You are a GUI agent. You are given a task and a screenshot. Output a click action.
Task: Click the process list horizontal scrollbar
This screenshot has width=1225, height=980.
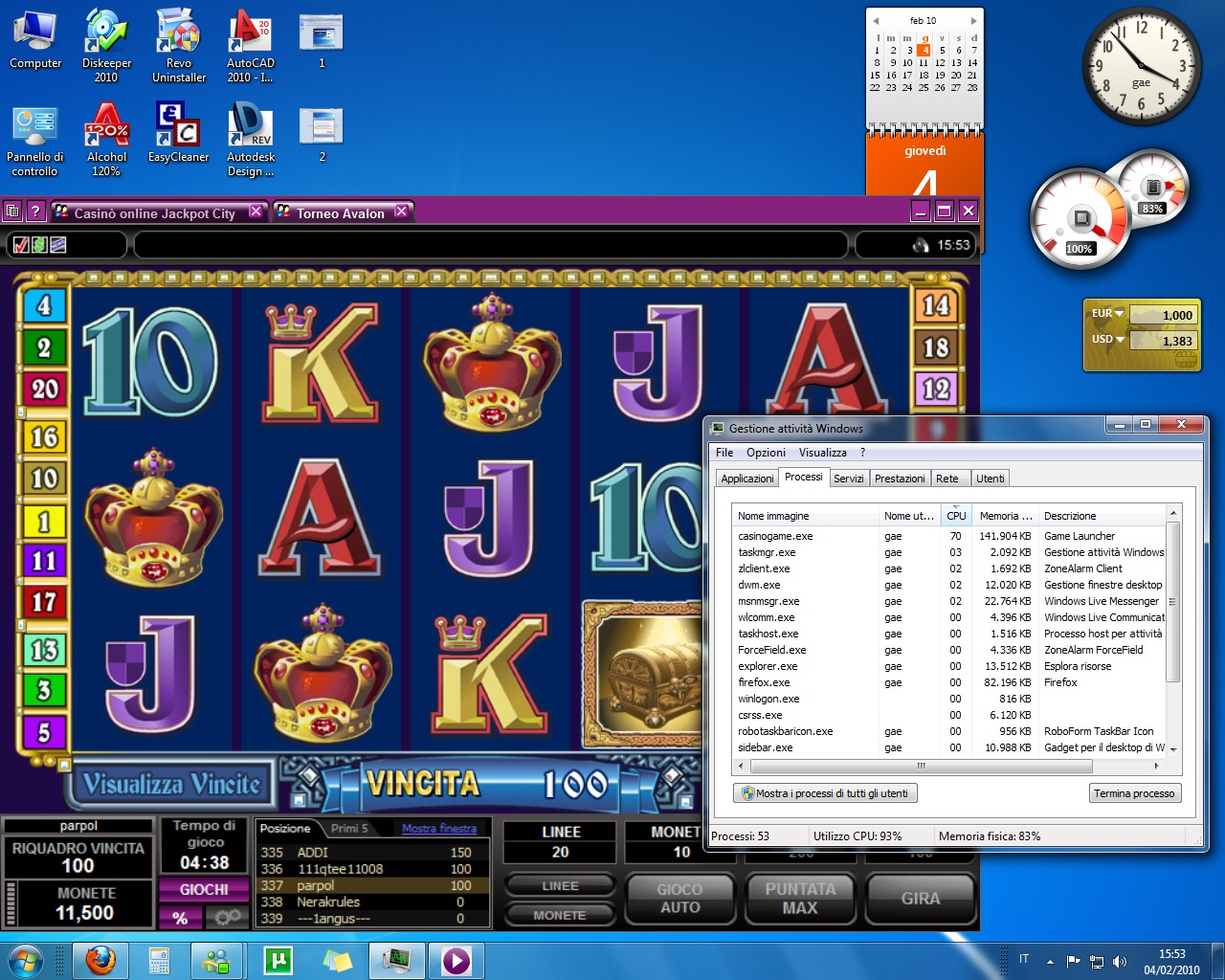pos(921,766)
